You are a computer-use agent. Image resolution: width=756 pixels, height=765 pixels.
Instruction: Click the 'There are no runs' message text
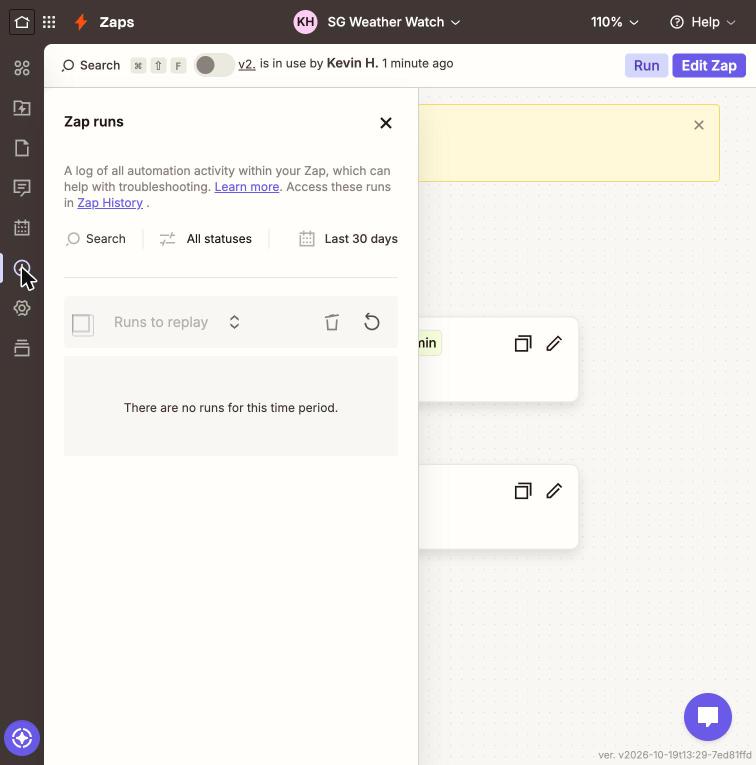[231, 407]
